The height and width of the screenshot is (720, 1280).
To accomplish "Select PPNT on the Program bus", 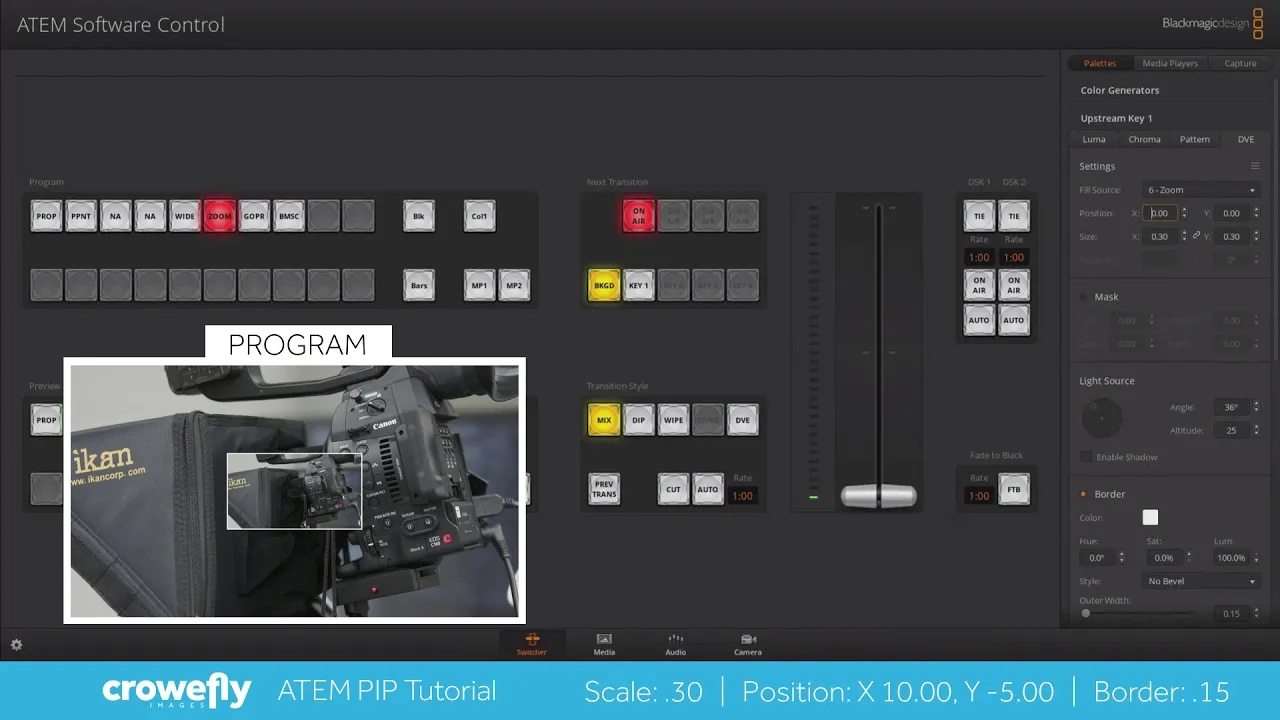I will point(81,216).
